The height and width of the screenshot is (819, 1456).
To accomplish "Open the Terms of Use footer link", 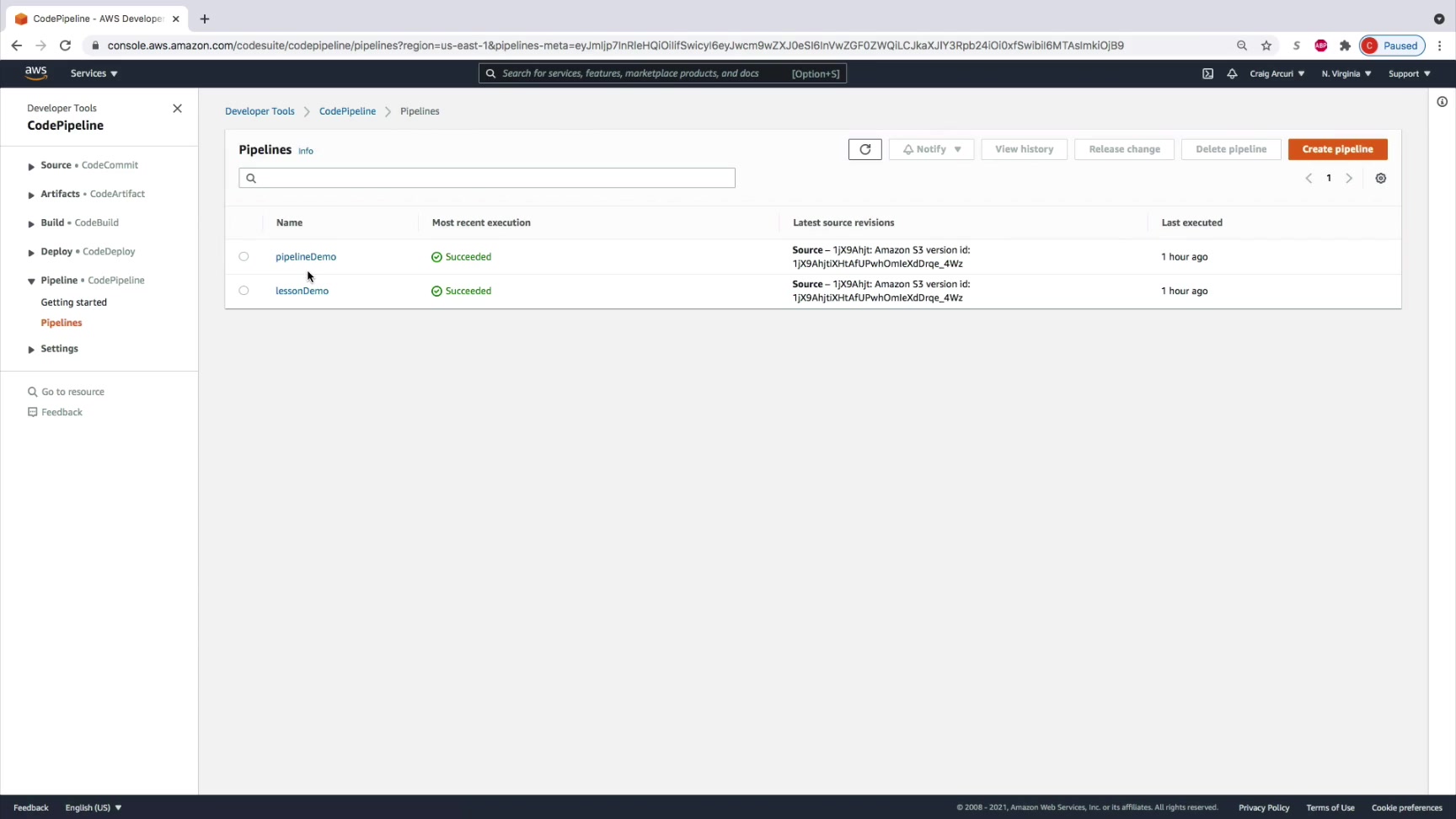I will 1330,807.
